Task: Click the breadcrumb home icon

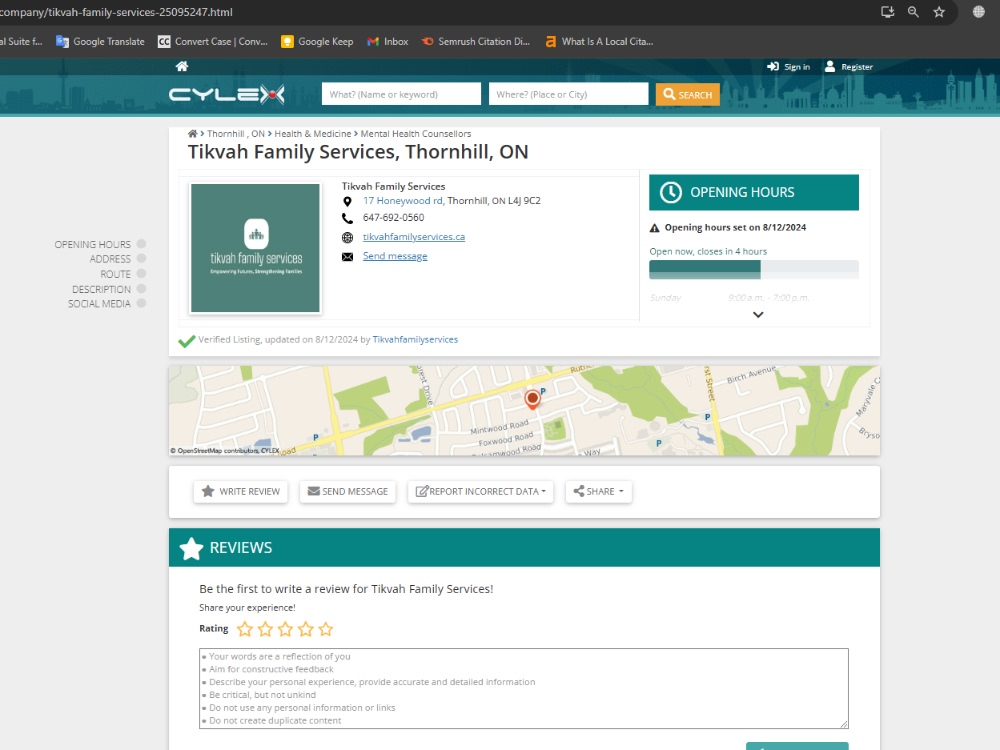Action: tap(192, 133)
